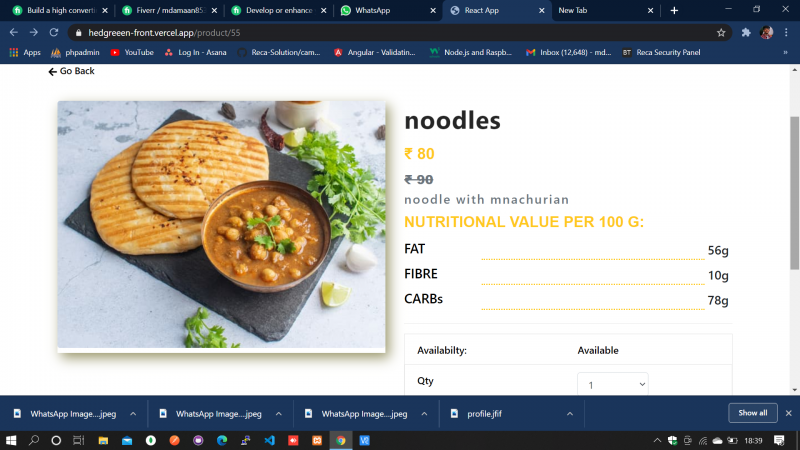
Task: Open Chrome's three-dot menu
Action: (x=786, y=33)
